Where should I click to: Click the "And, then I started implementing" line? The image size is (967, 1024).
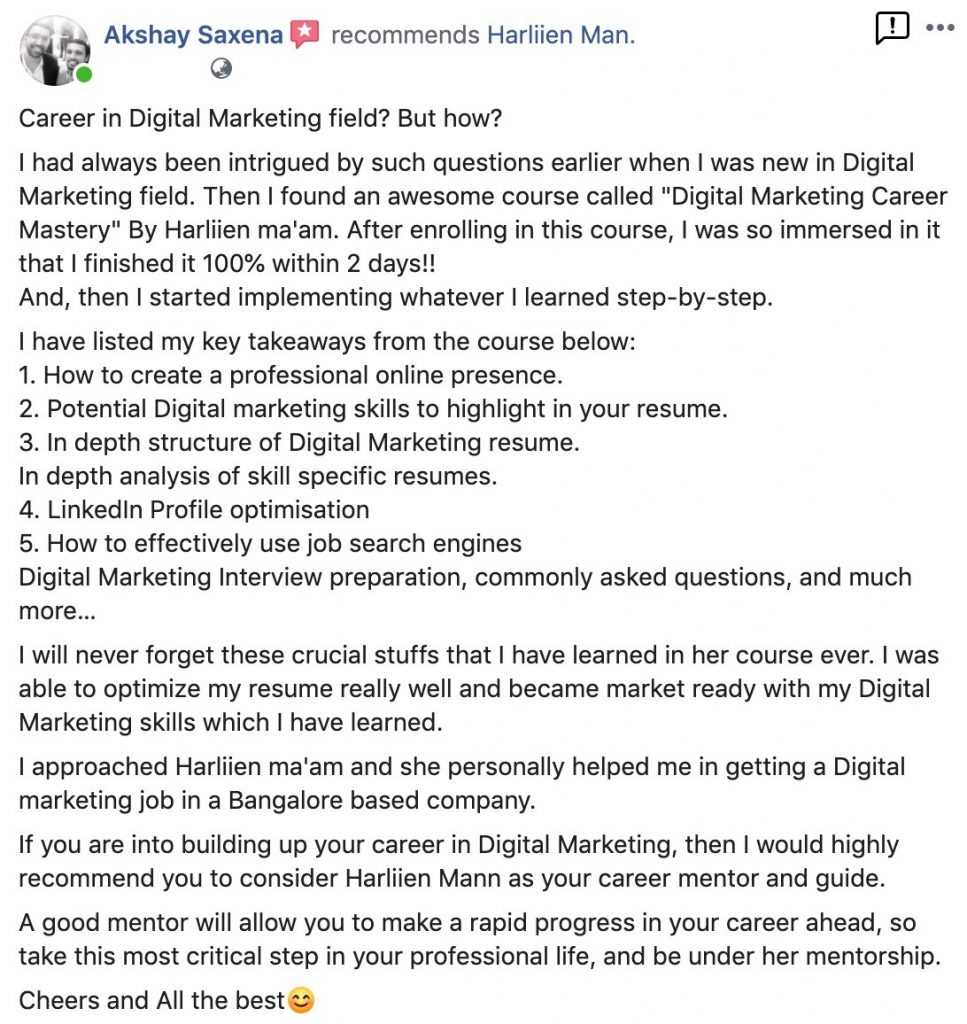click(396, 297)
